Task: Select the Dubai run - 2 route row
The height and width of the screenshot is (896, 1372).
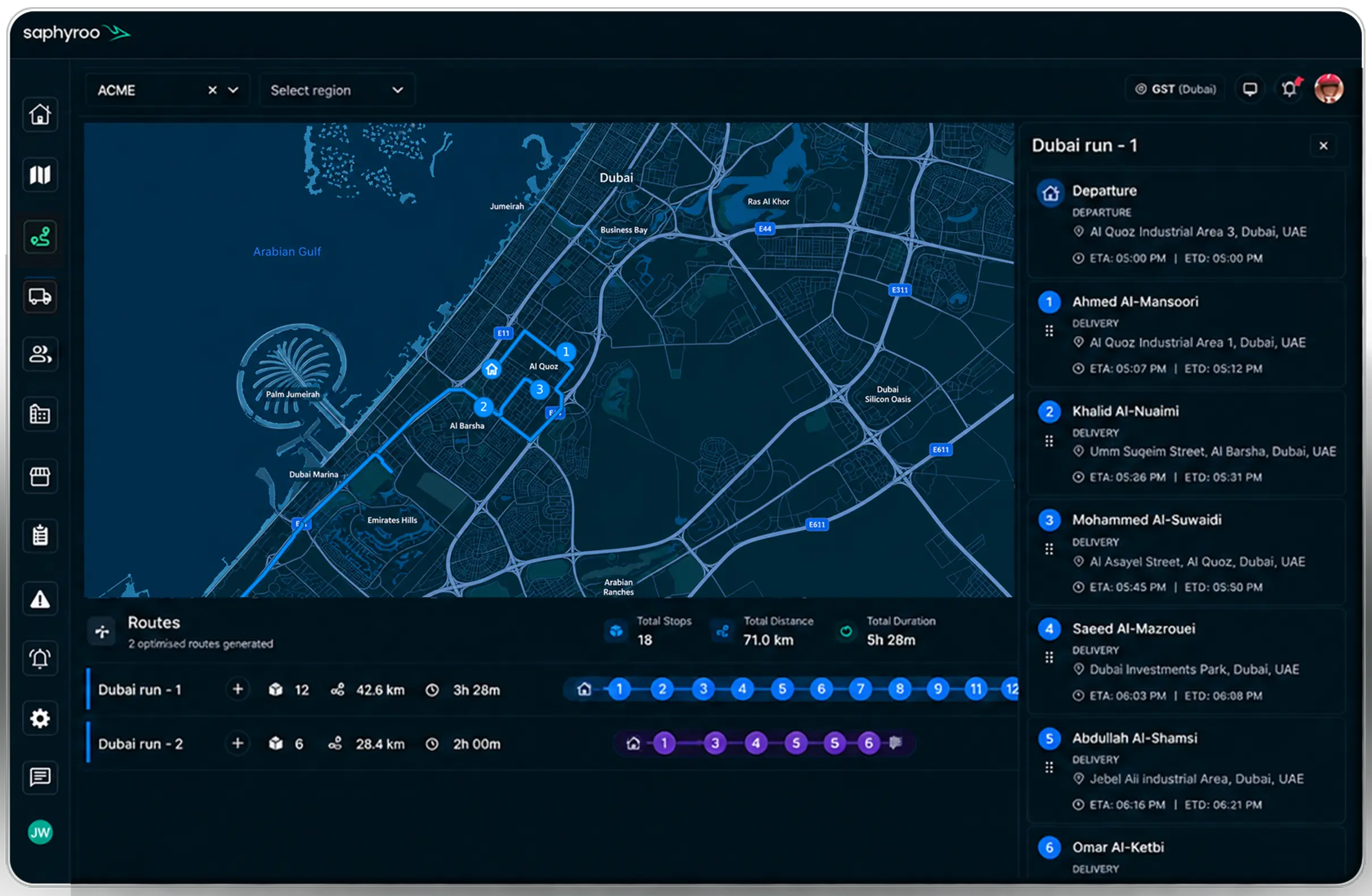Action: (552, 743)
